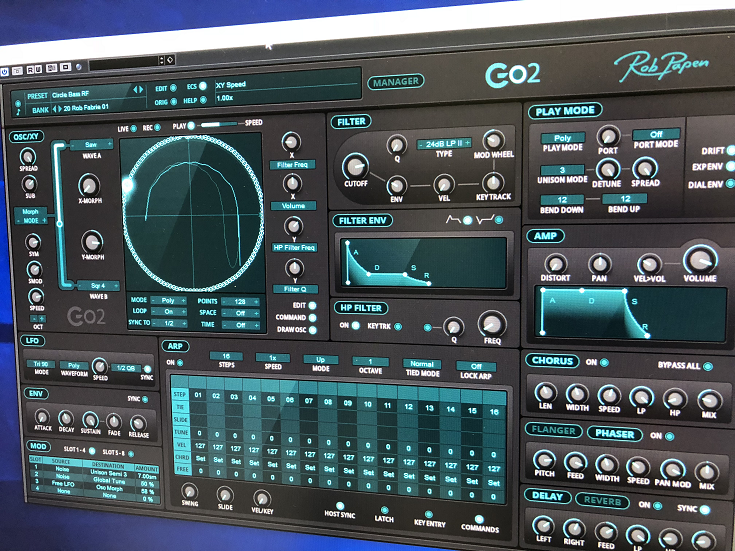Click the VEL>VOL knob

(x=649, y=264)
